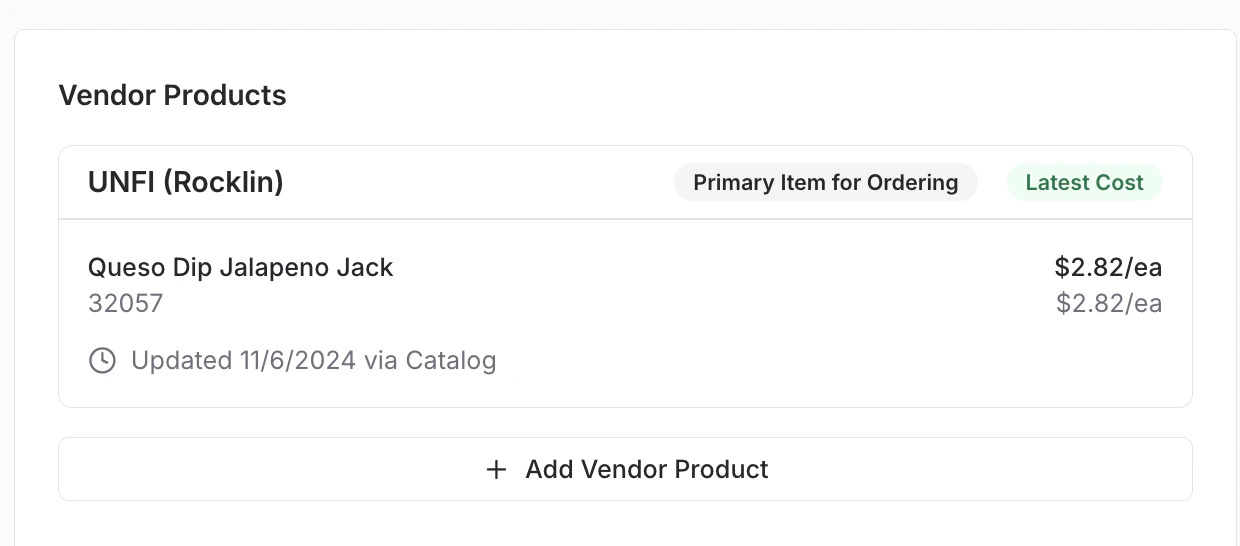
Task: Click the word Cost in the green badge
Action: [1122, 183]
